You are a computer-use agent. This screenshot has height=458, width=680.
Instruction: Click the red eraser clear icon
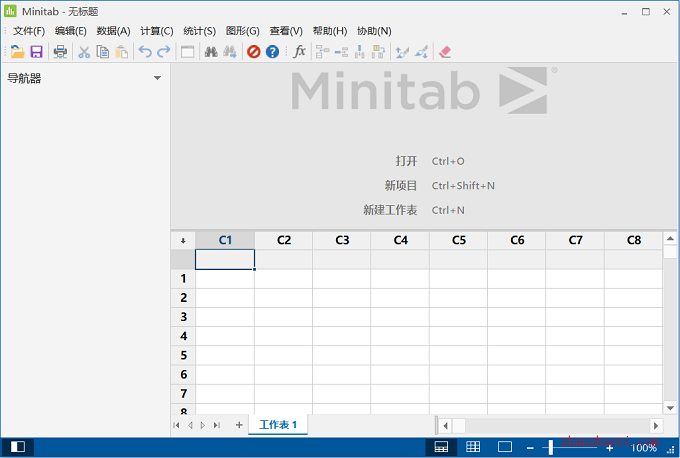point(445,52)
